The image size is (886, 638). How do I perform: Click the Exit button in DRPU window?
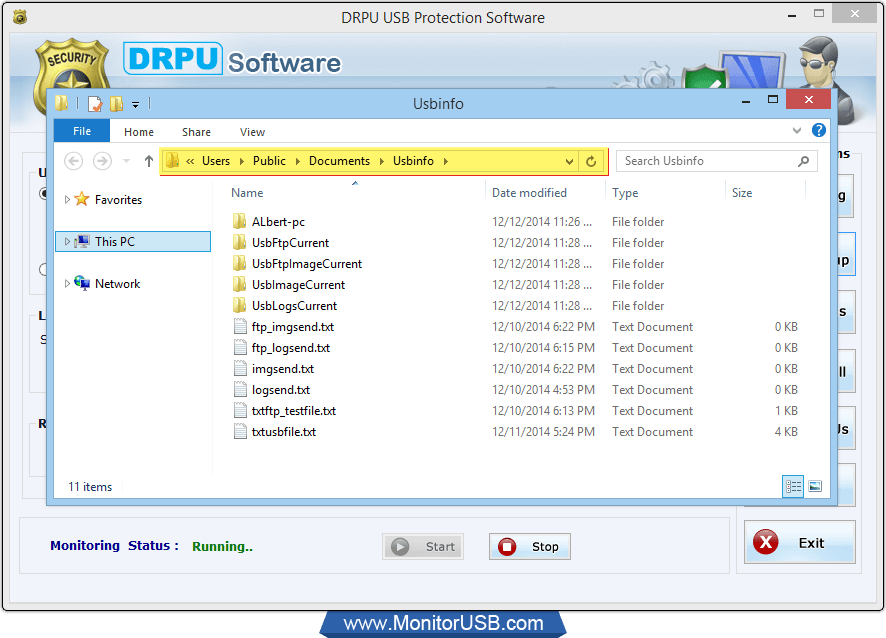(x=800, y=542)
